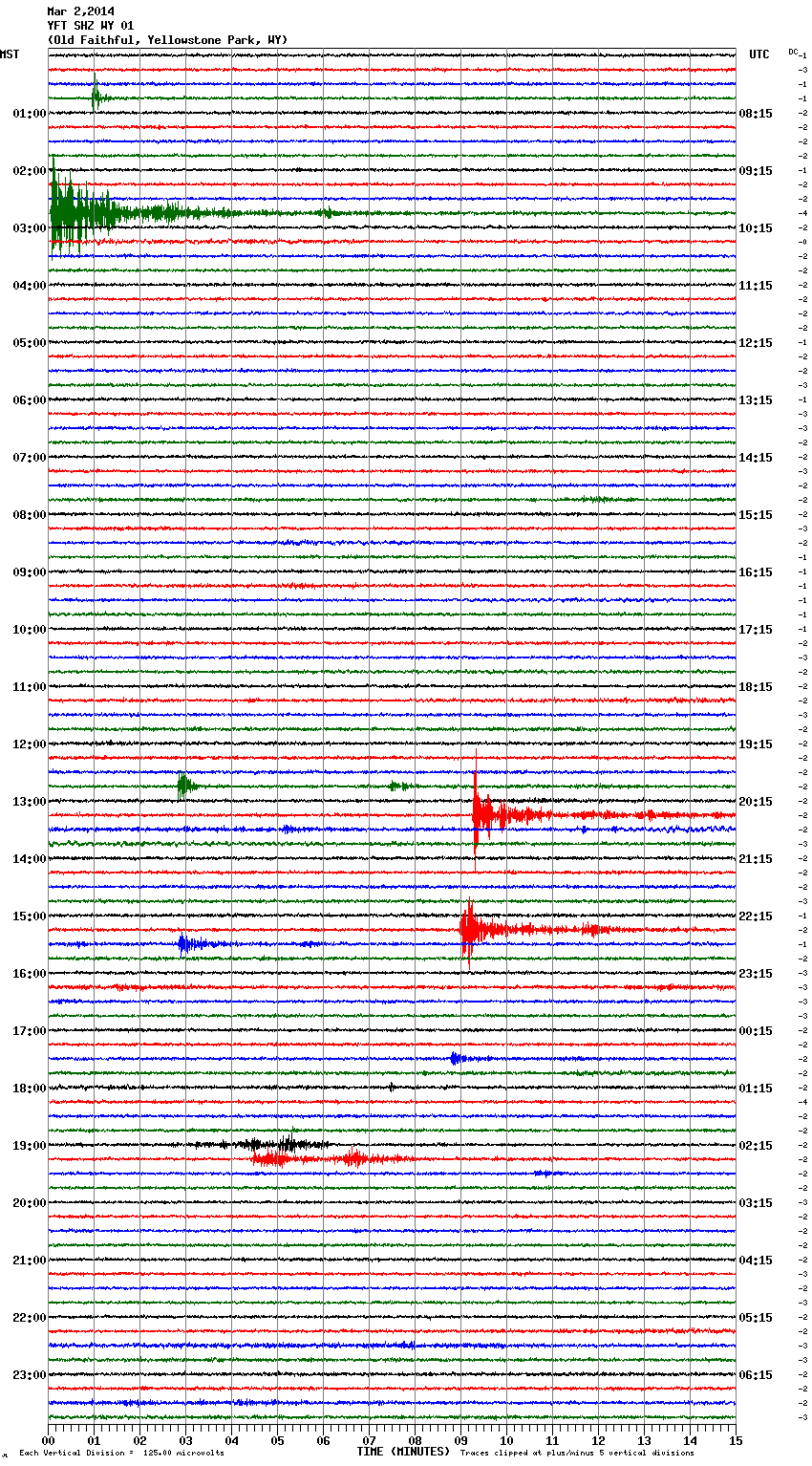Select the "07:00" MST time label

tap(29, 458)
